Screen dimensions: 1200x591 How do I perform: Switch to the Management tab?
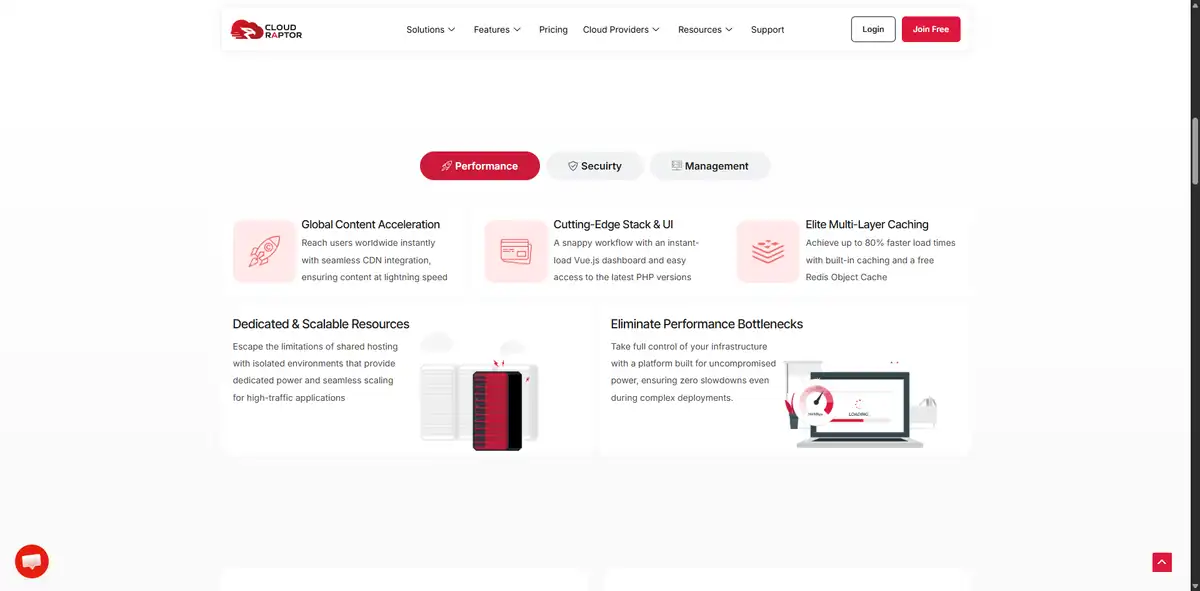point(710,166)
